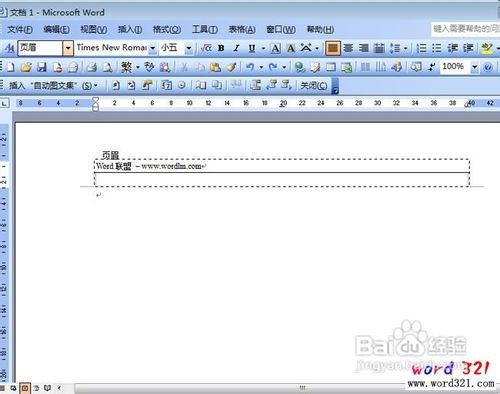The image size is (500, 394).
Task: Click the Undo arrow
Action: tap(250, 67)
